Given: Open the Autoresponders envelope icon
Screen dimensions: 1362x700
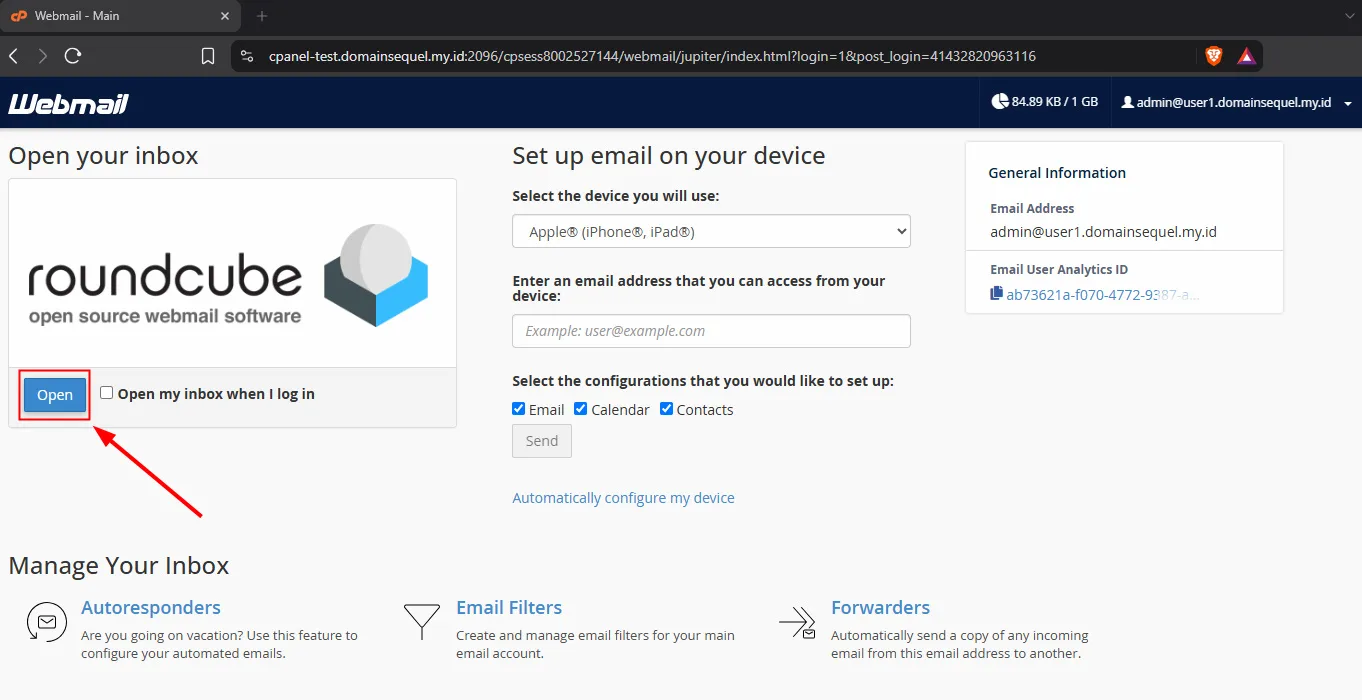Looking at the screenshot, I should click(x=46, y=622).
